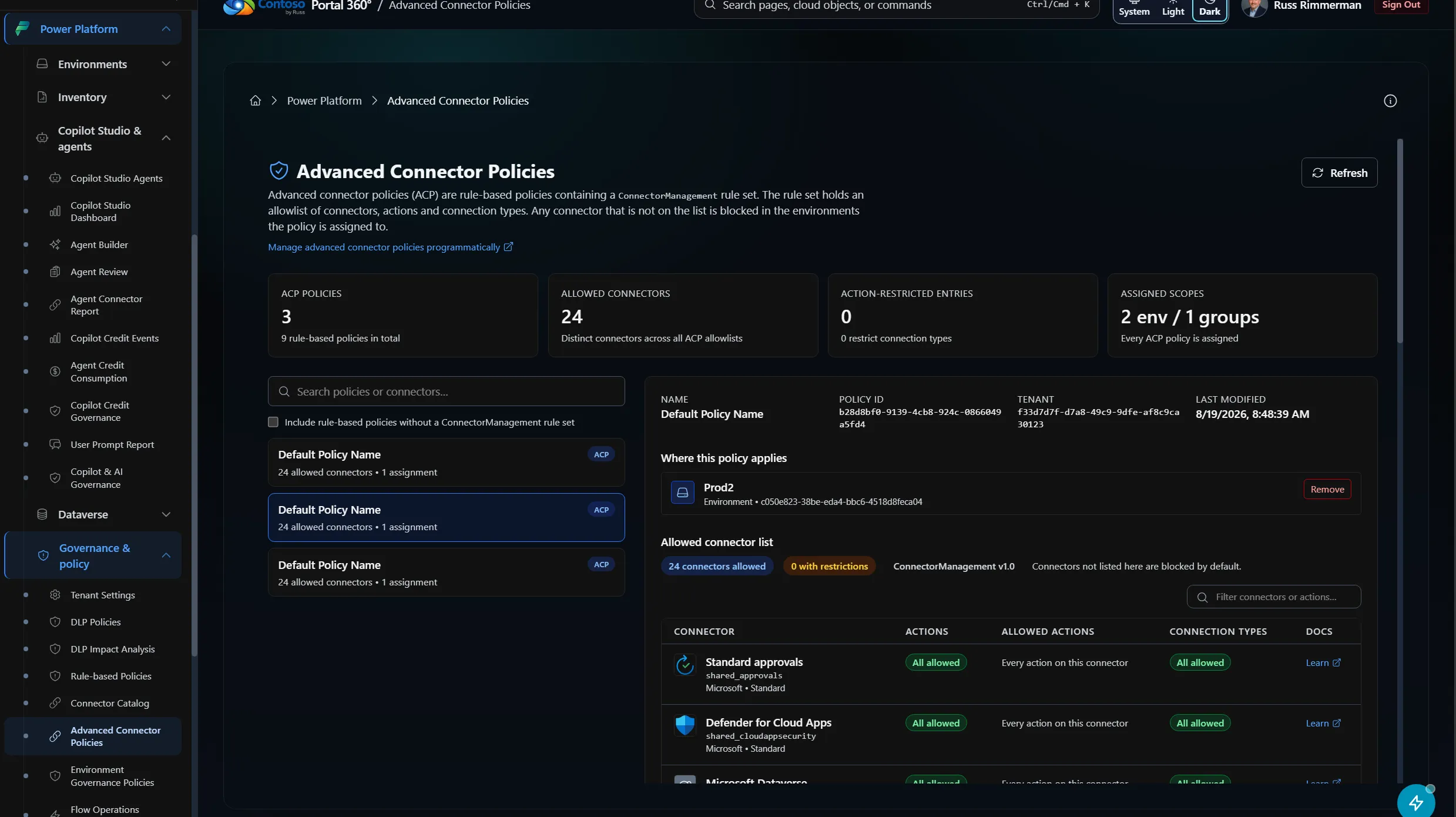
Task: Click the Prod2 environment icon
Action: click(x=683, y=493)
